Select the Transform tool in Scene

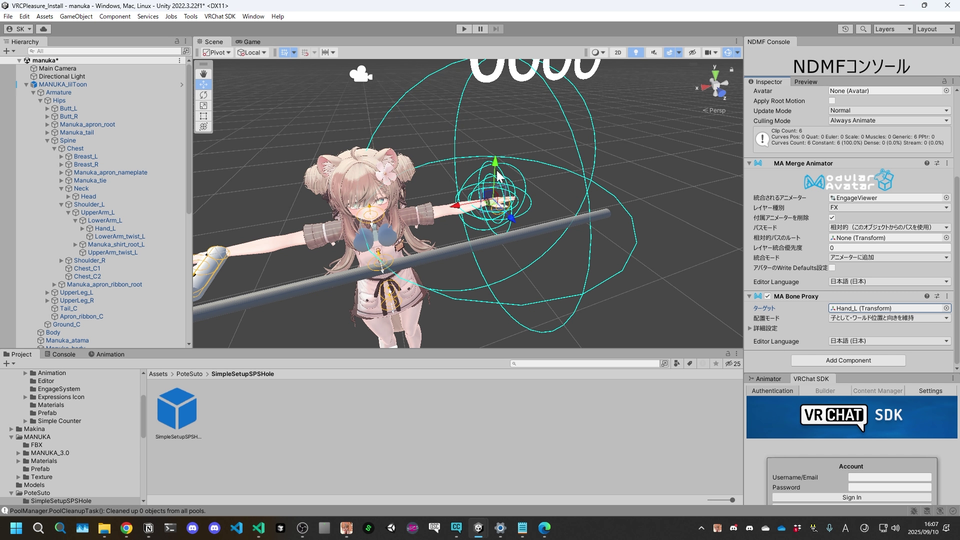(x=203, y=126)
